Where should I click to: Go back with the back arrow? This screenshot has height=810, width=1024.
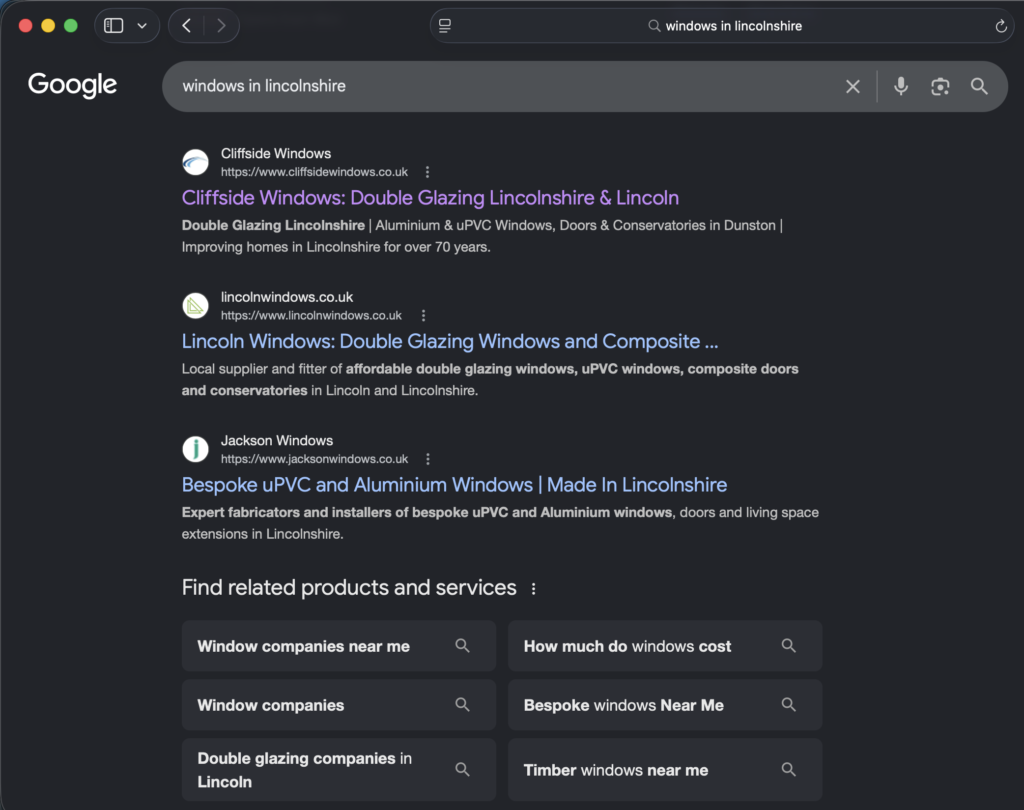coord(187,25)
